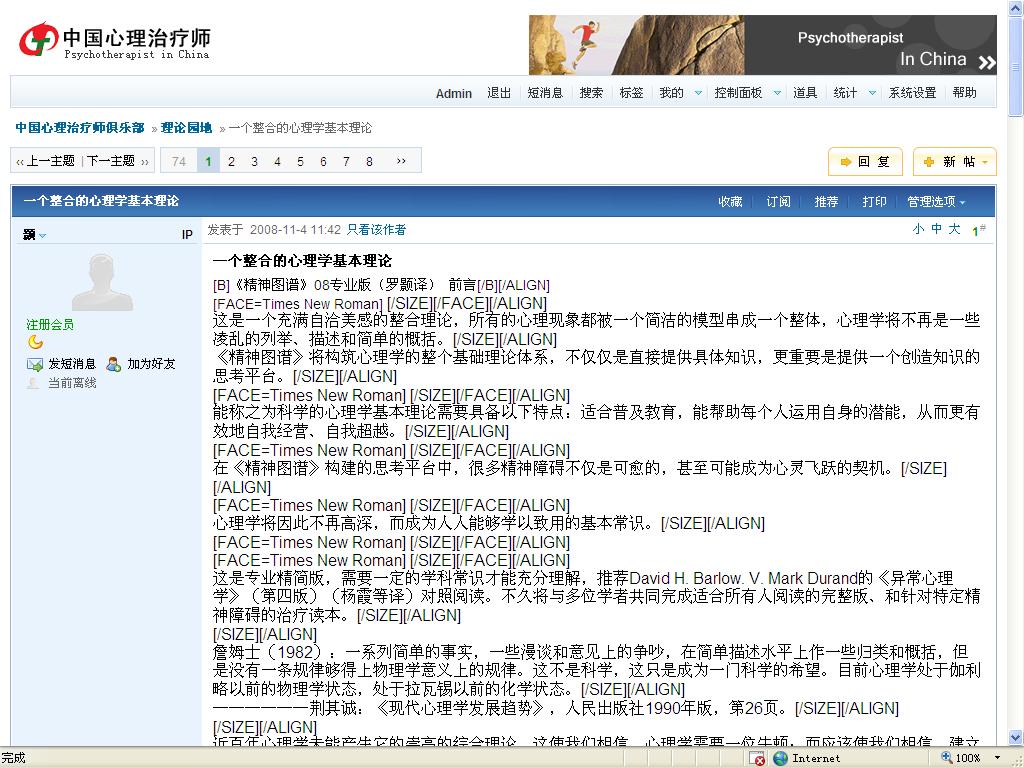Expand the 统计 dropdown arrow
The width and height of the screenshot is (1024, 768).
point(872,93)
